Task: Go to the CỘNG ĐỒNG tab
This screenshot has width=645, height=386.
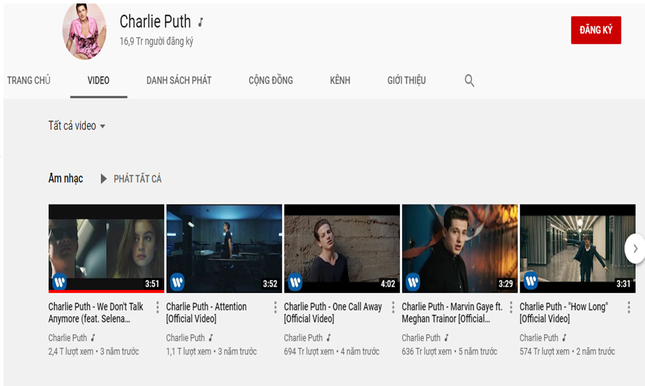Action: click(x=271, y=80)
